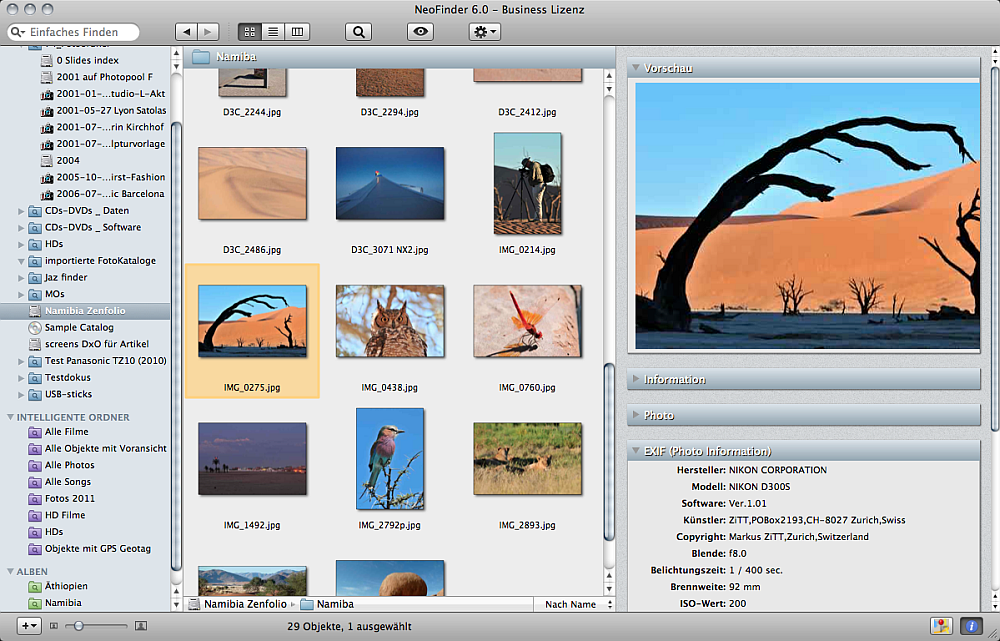
Task: Open the plus add menu
Action: 29,625
